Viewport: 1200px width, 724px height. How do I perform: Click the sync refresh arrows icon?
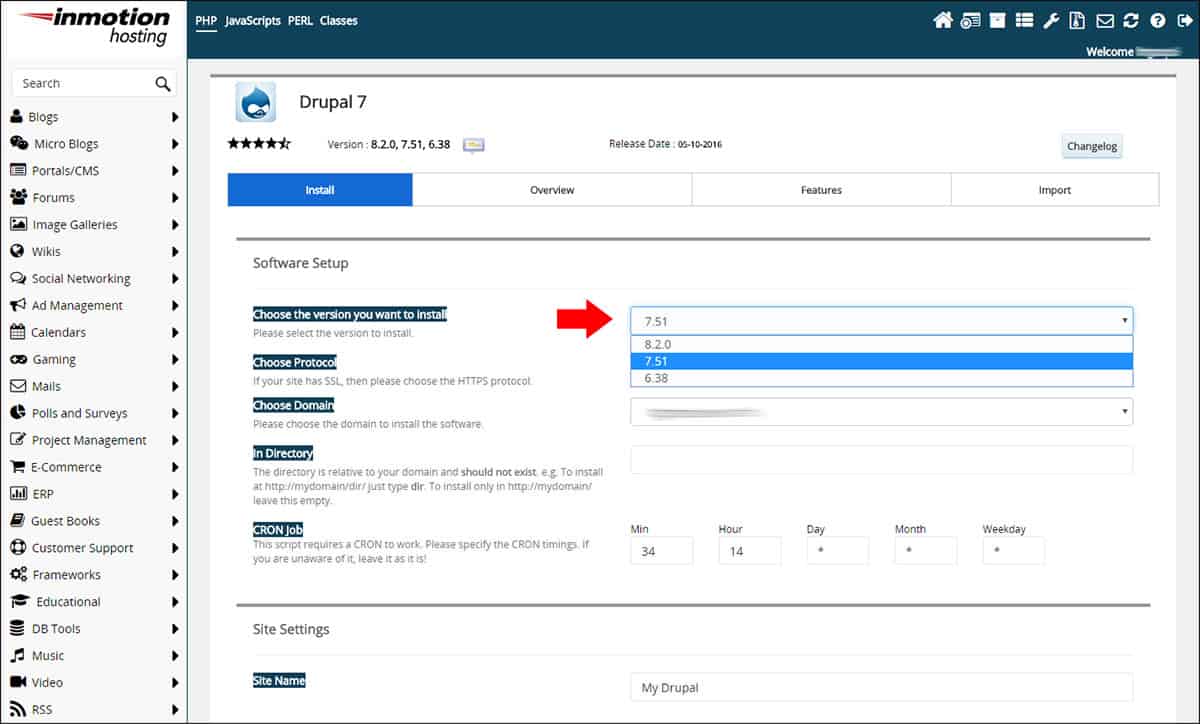(x=1131, y=20)
